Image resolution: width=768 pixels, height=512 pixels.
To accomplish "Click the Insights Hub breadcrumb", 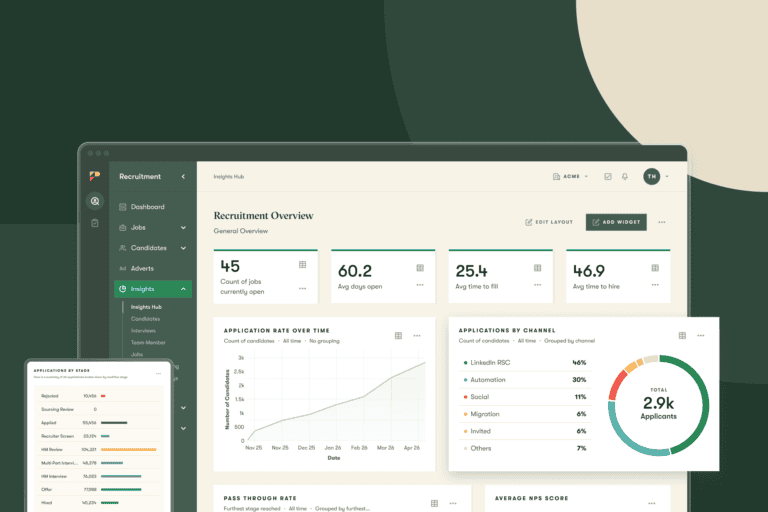I will (x=229, y=176).
